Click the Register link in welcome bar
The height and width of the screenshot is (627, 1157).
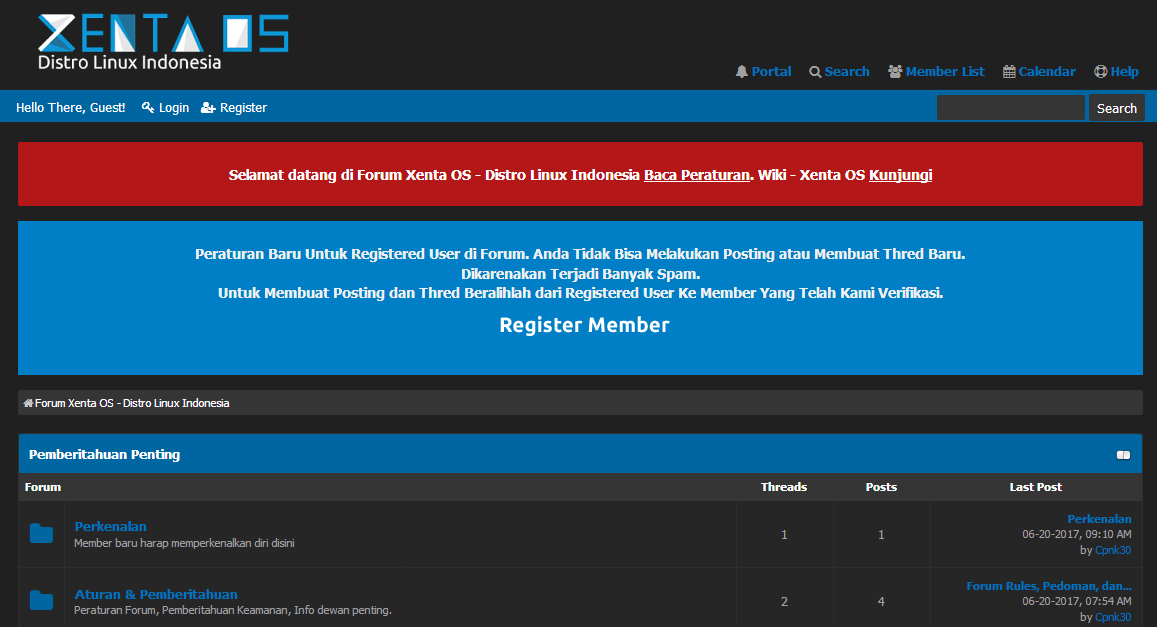click(244, 108)
